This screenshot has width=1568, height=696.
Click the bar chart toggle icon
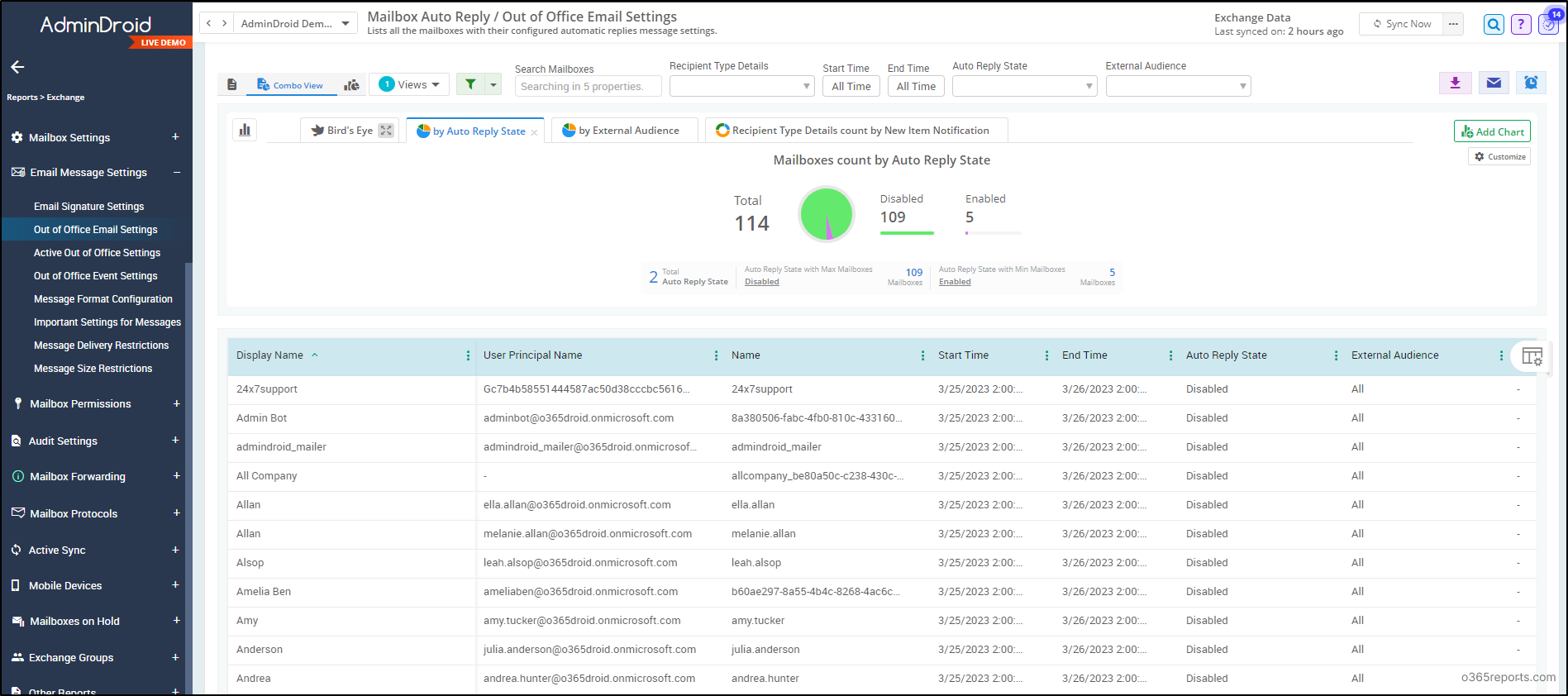pos(245,130)
